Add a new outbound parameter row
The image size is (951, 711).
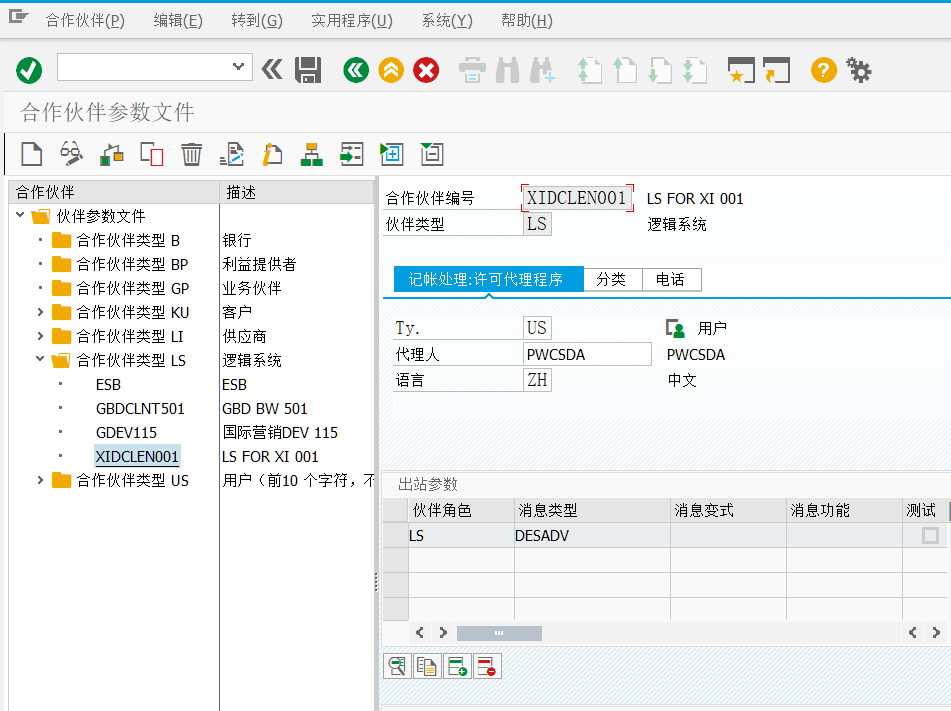click(456, 665)
